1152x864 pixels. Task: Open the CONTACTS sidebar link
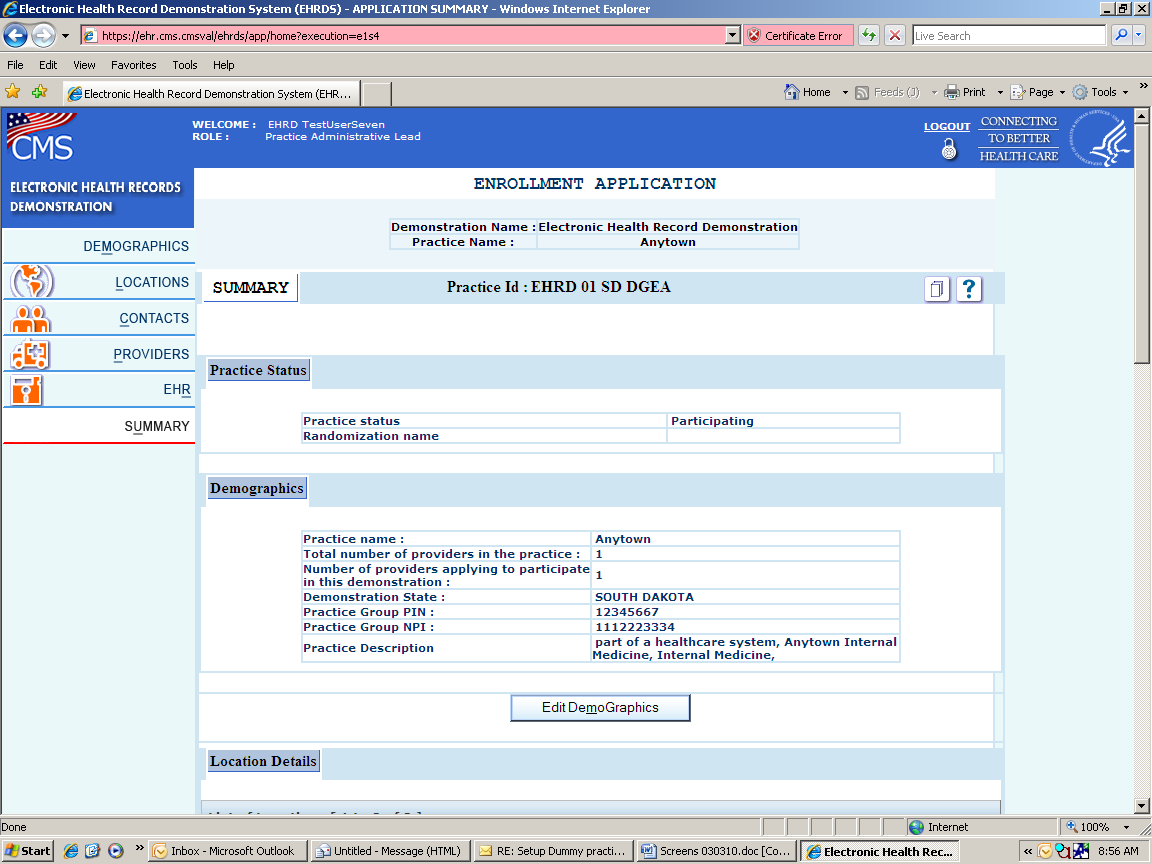coord(154,318)
